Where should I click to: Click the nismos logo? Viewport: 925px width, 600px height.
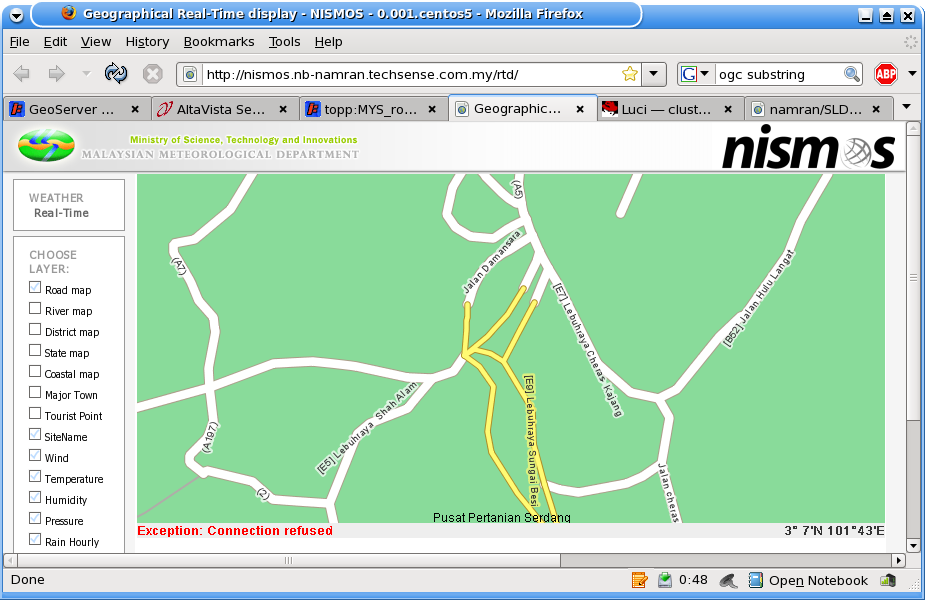point(807,148)
